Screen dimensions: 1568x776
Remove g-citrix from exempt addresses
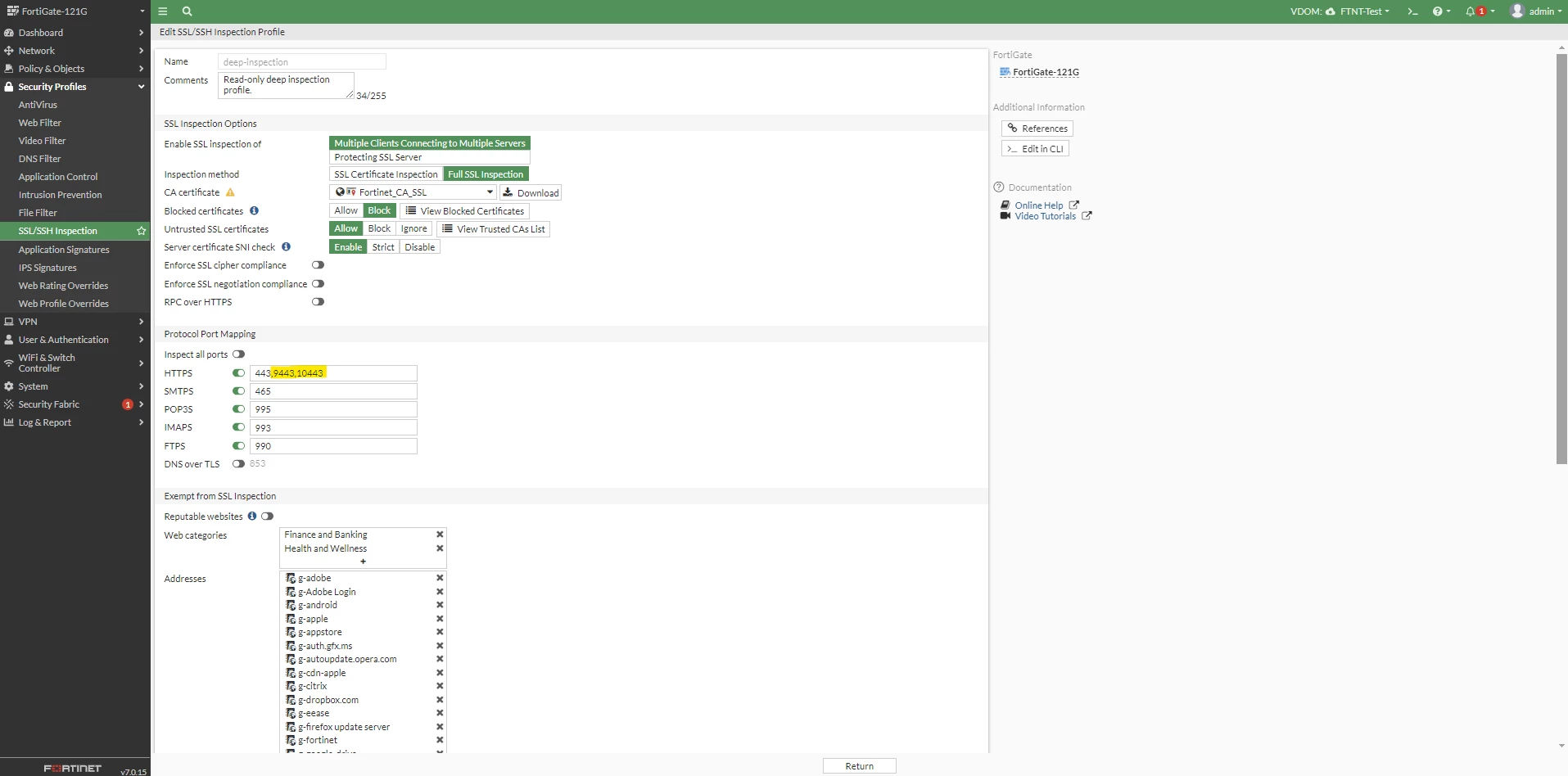(440, 686)
